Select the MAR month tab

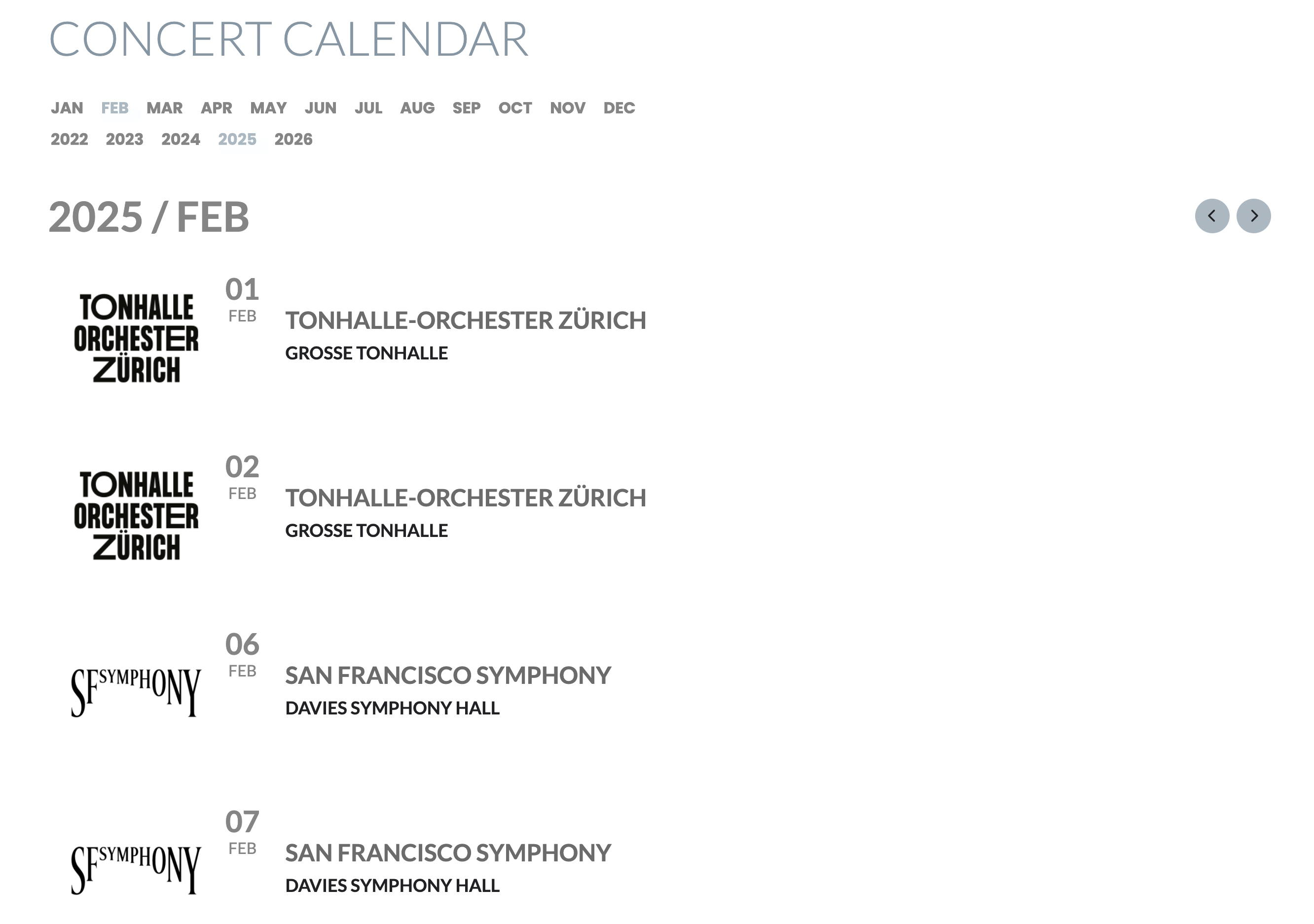pyautogui.click(x=164, y=107)
